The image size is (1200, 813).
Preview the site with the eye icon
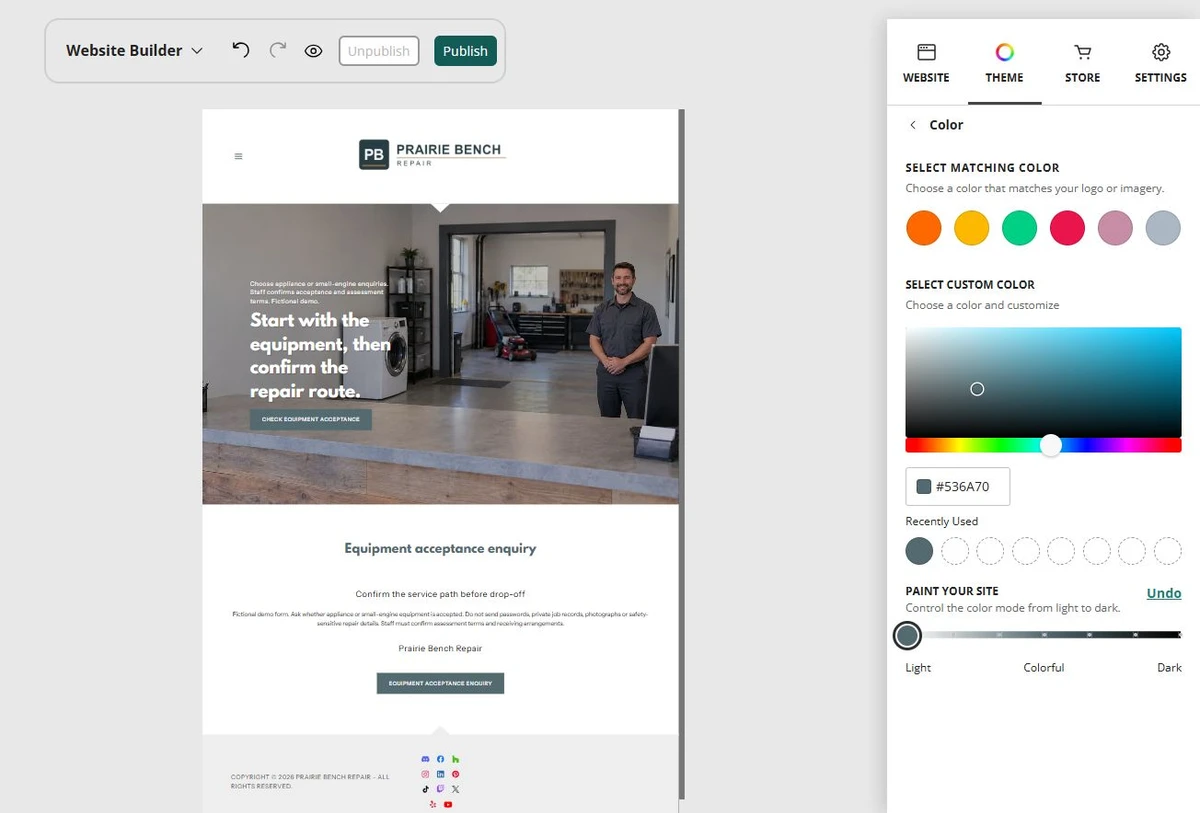[x=314, y=51]
